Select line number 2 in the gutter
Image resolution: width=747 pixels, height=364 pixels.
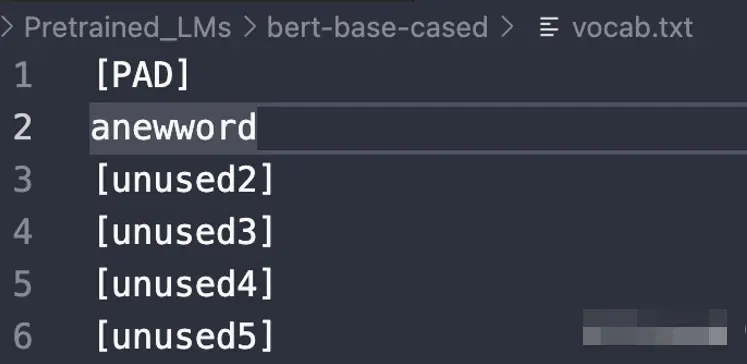(x=23, y=128)
